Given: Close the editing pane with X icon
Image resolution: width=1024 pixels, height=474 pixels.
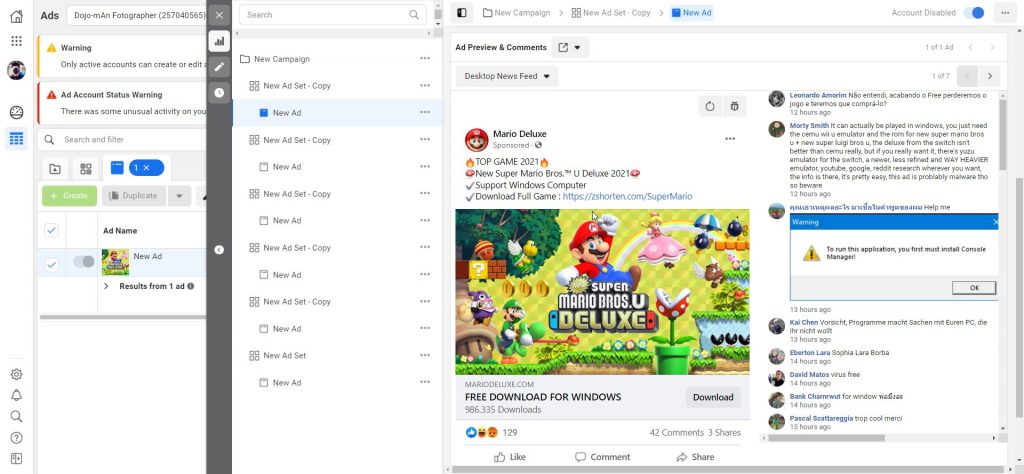Looking at the screenshot, I should point(219,15).
